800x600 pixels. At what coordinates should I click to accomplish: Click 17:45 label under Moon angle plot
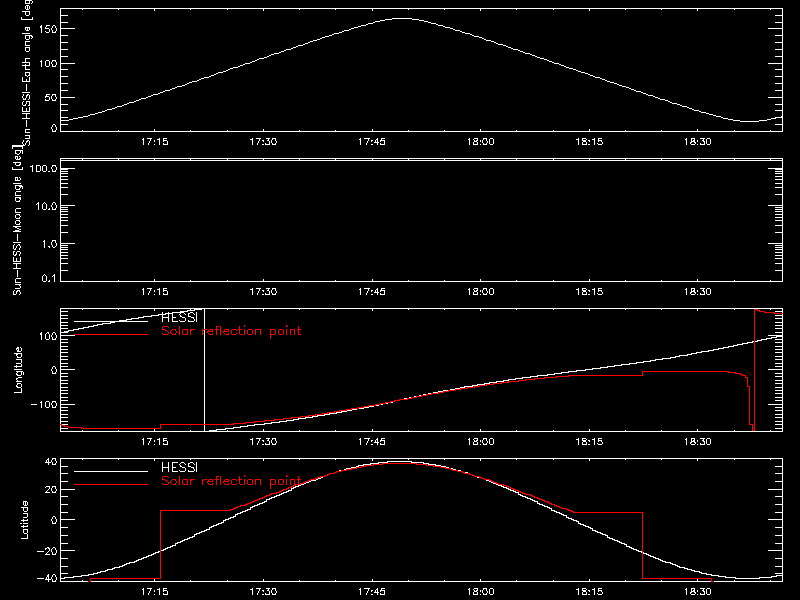[372, 291]
